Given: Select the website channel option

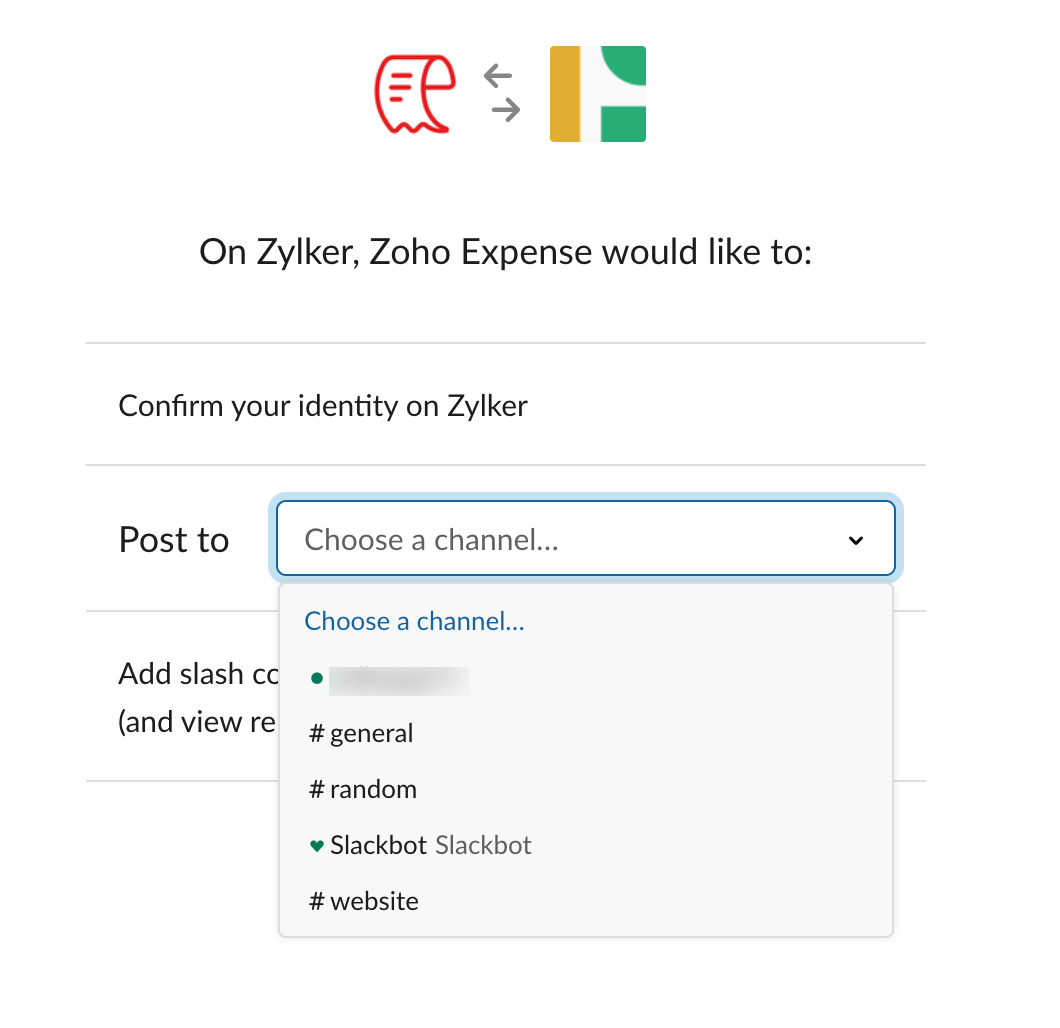Looking at the screenshot, I should (x=586, y=902).
